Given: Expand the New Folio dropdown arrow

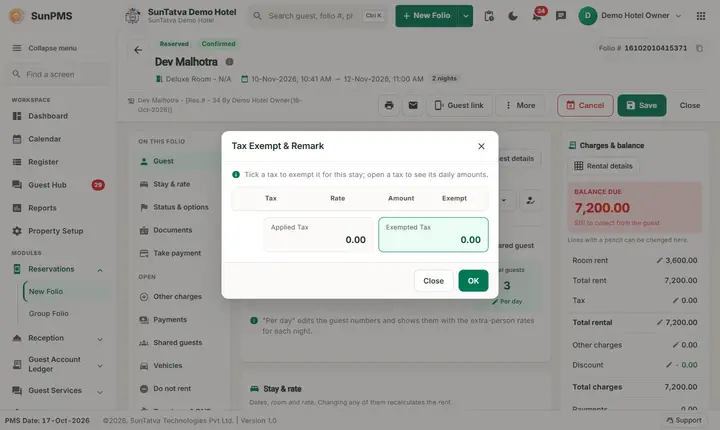Looking at the screenshot, I should click(x=466, y=16).
